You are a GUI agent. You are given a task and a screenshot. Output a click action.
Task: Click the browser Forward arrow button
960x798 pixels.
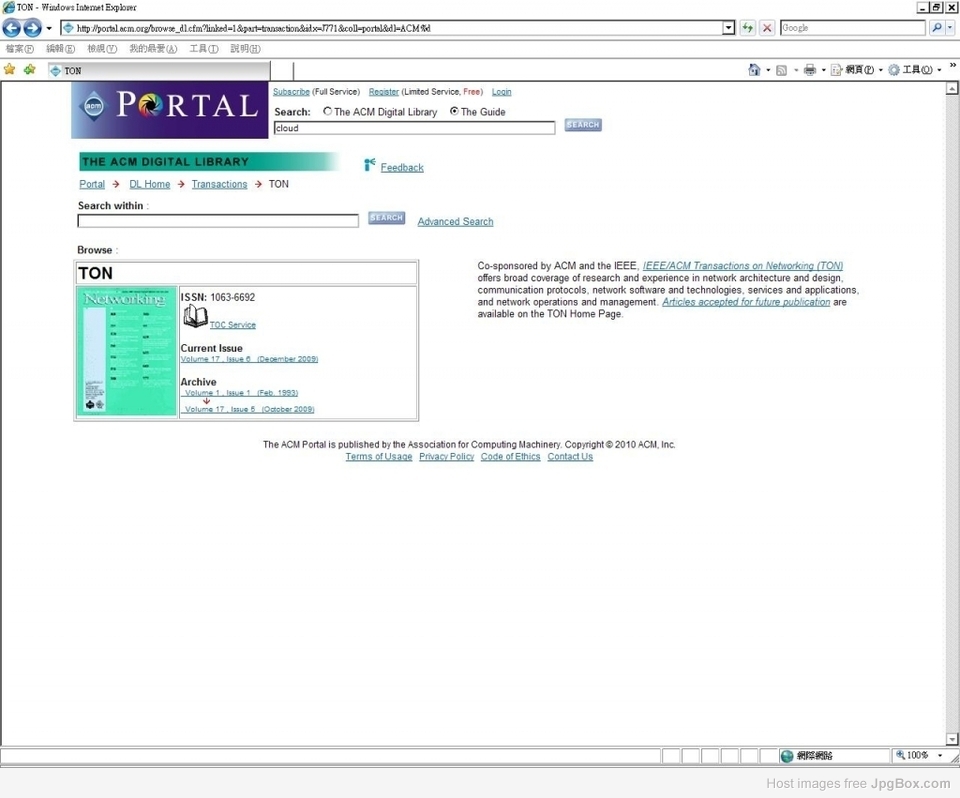33,28
